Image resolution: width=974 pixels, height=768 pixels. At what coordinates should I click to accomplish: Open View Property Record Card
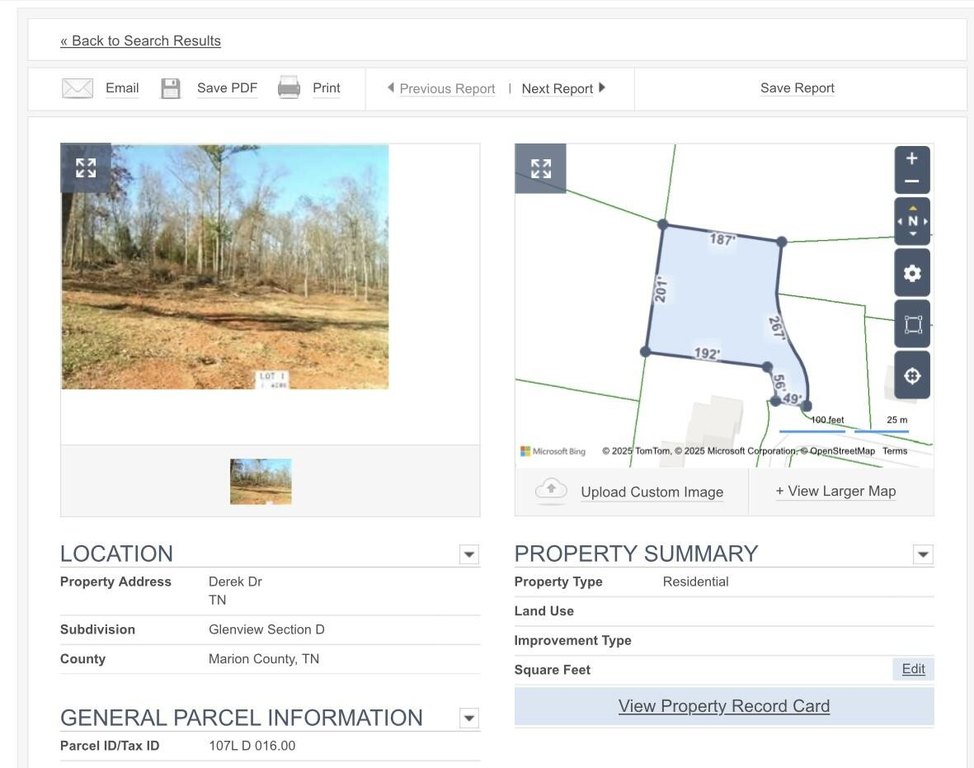click(x=724, y=706)
